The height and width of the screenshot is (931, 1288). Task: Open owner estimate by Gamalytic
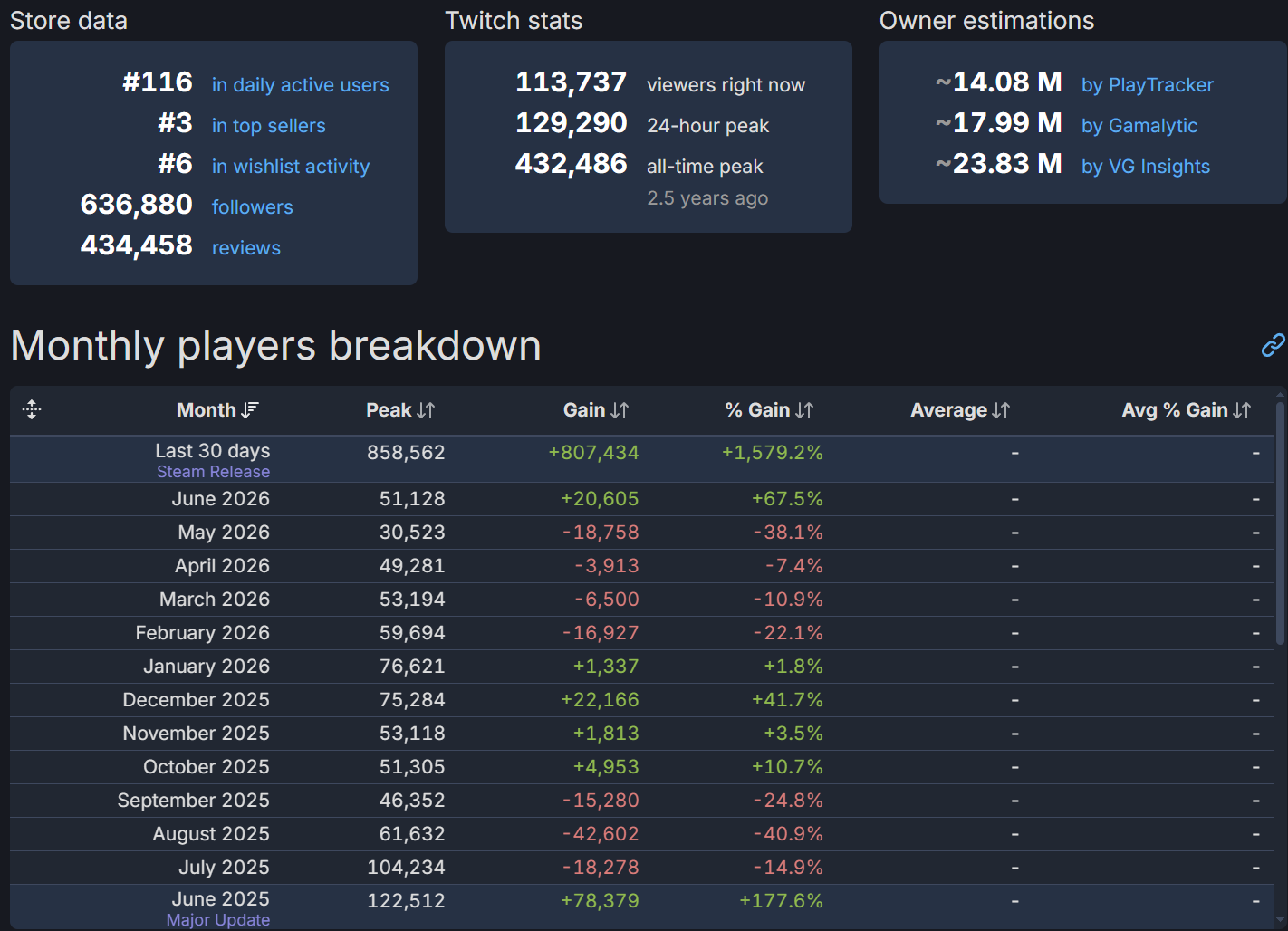click(x=1139, y=126)
